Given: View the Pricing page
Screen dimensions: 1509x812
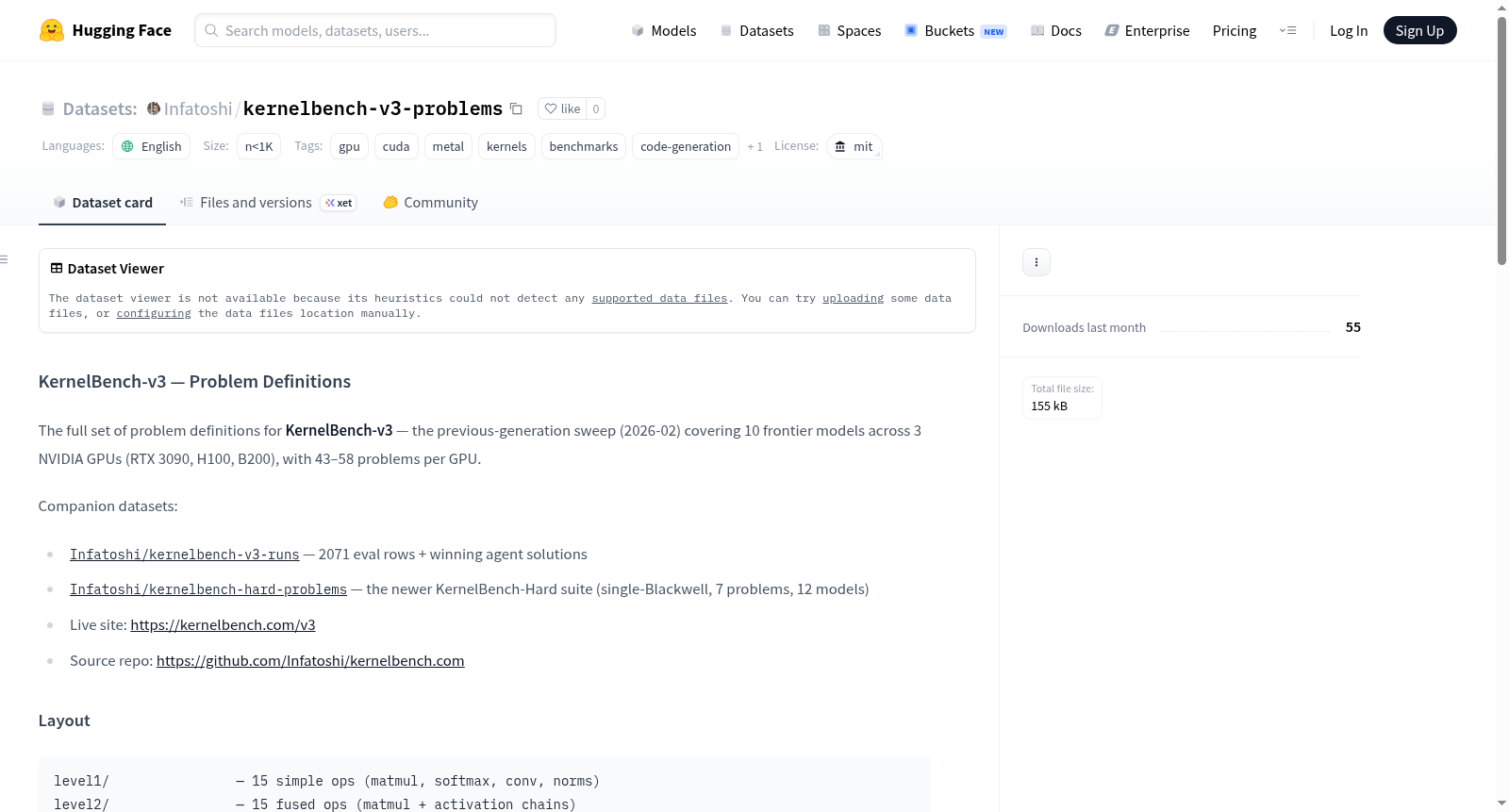Looking at the screenshot, I should pos(1235,30).
